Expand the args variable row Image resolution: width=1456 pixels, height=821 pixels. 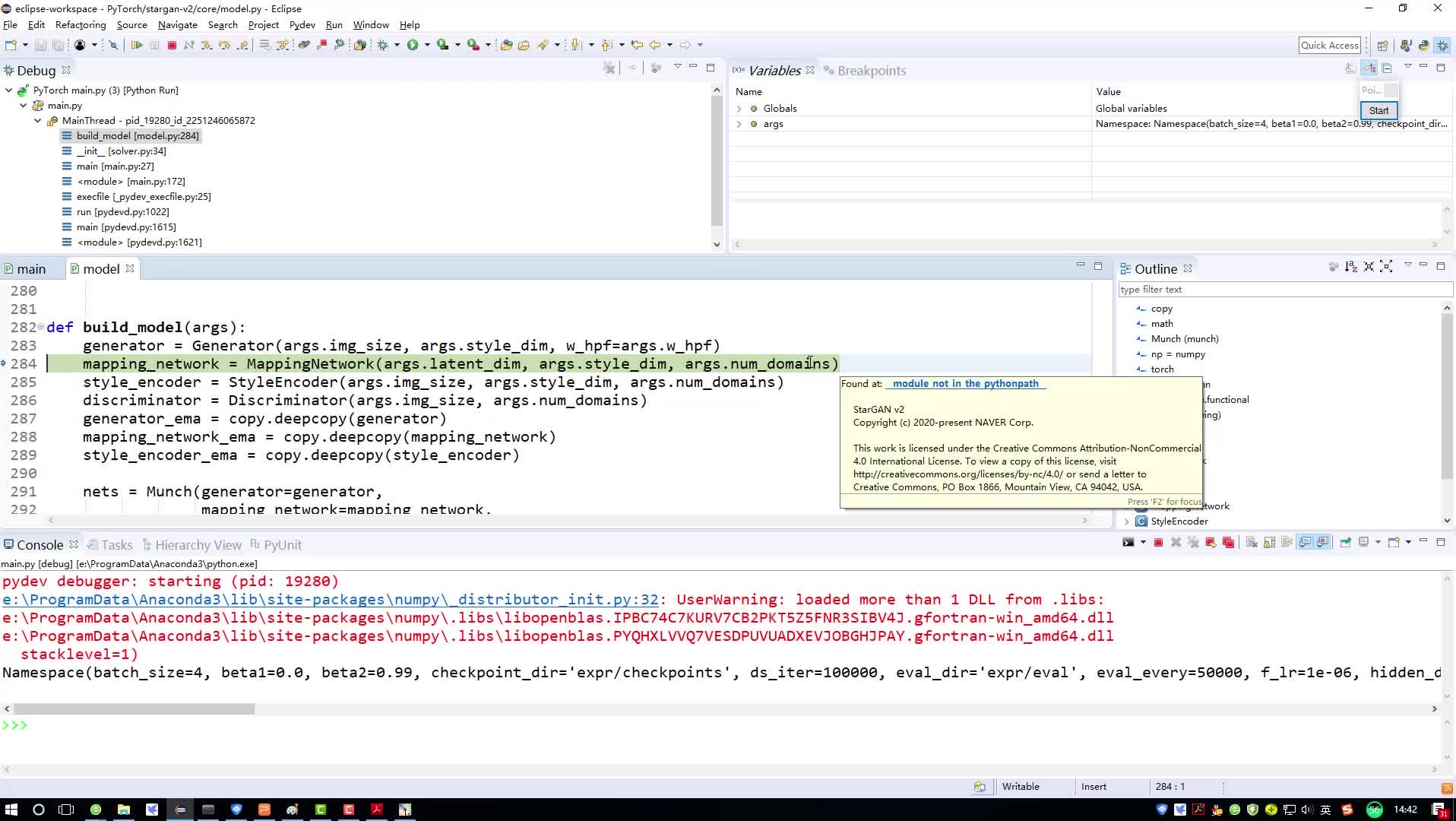pyautogui.click(x=739, y=124)
